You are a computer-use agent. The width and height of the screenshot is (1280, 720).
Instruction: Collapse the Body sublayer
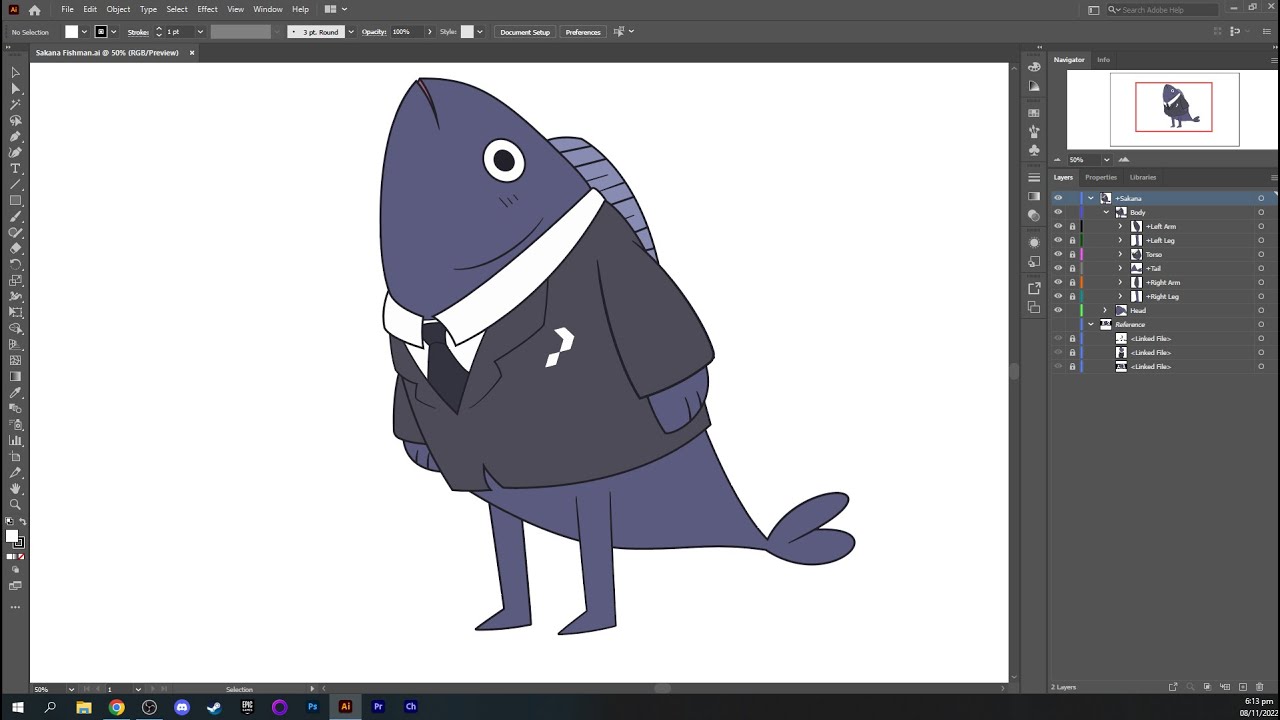click(x=1106, y=212)
